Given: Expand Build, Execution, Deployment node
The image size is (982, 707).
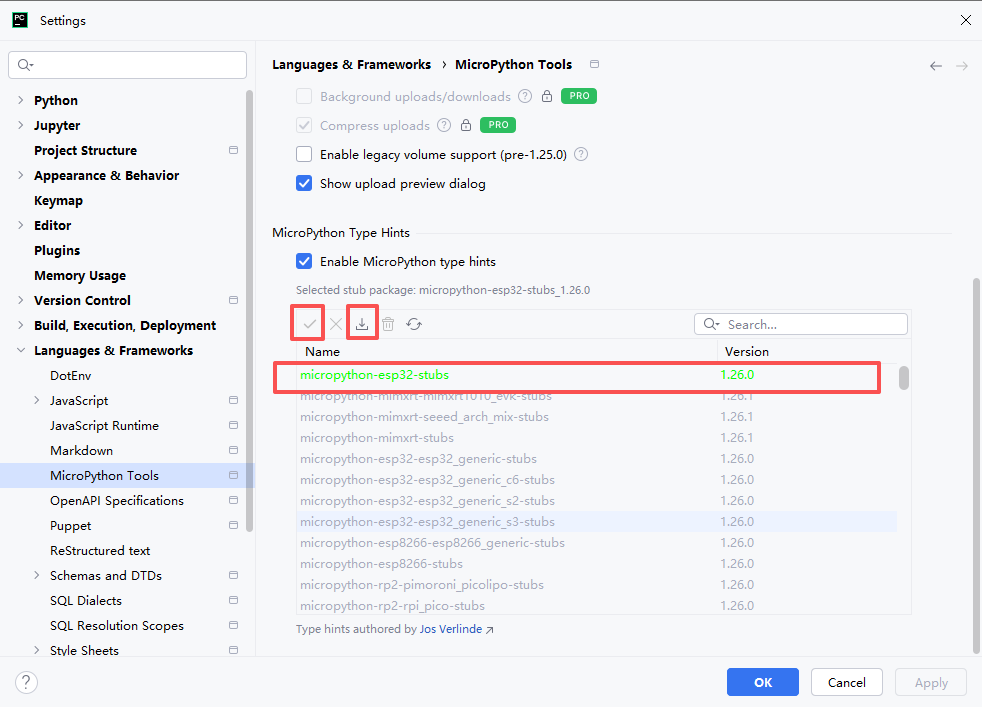Looking at the screenshot, I should [21, 325].
